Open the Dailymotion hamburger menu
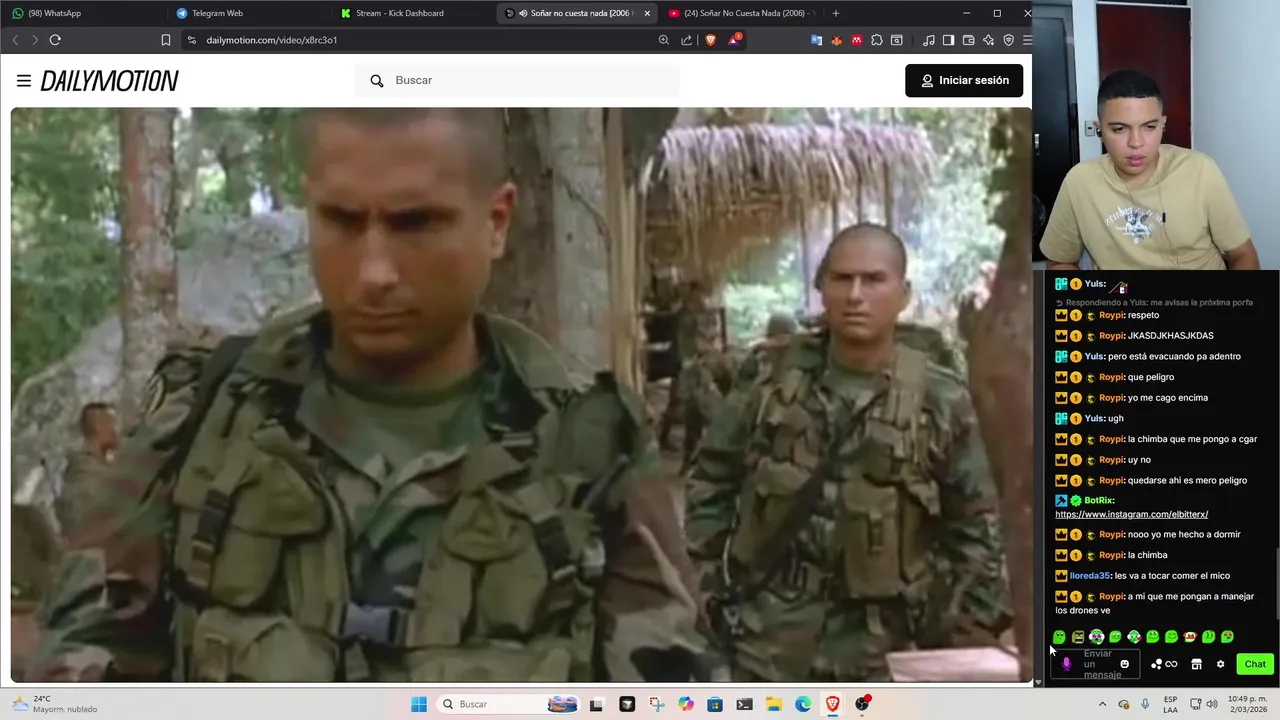 23,81
